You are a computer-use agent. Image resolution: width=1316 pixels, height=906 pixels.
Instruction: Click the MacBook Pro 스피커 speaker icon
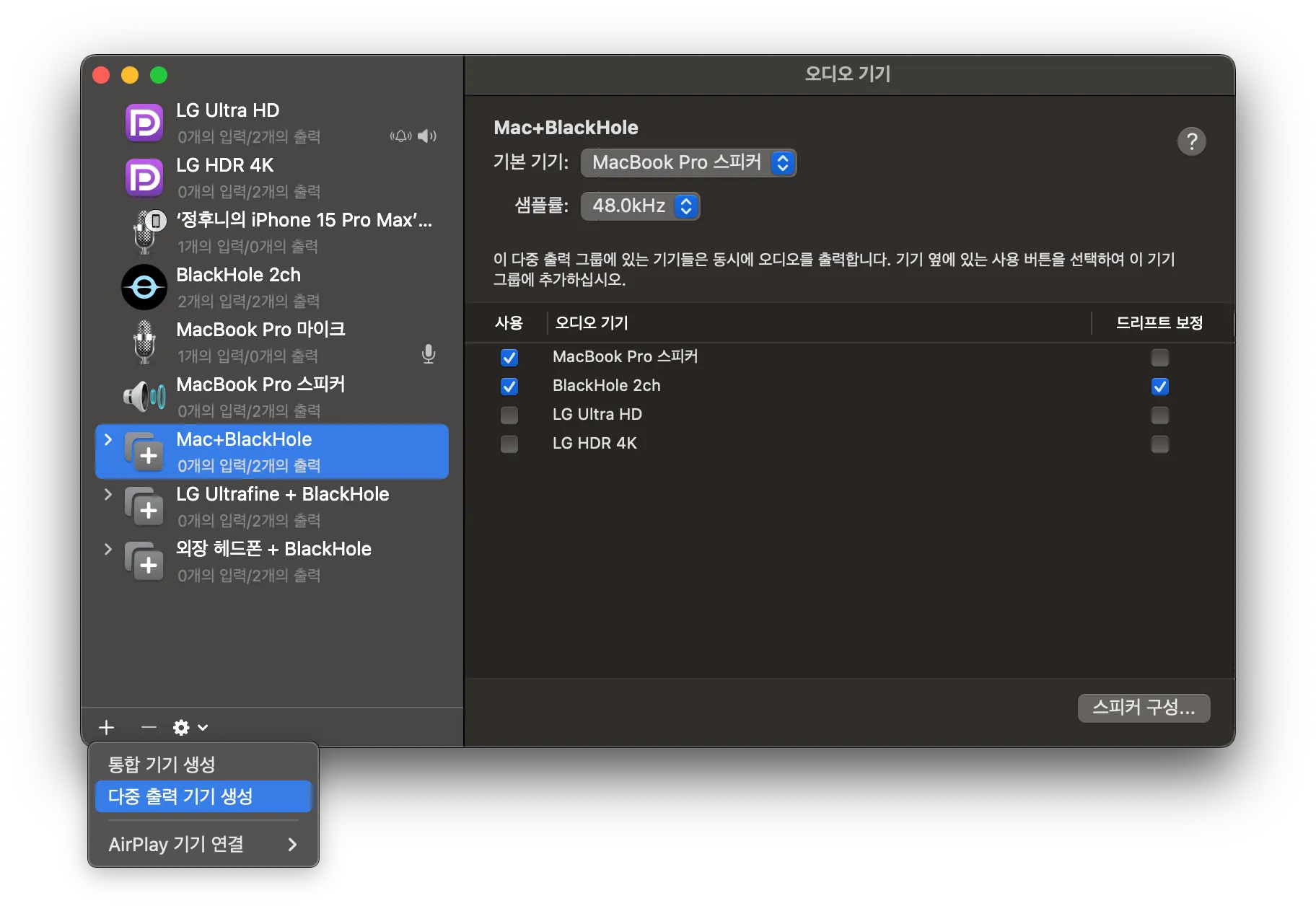click(x=144, y=396)
